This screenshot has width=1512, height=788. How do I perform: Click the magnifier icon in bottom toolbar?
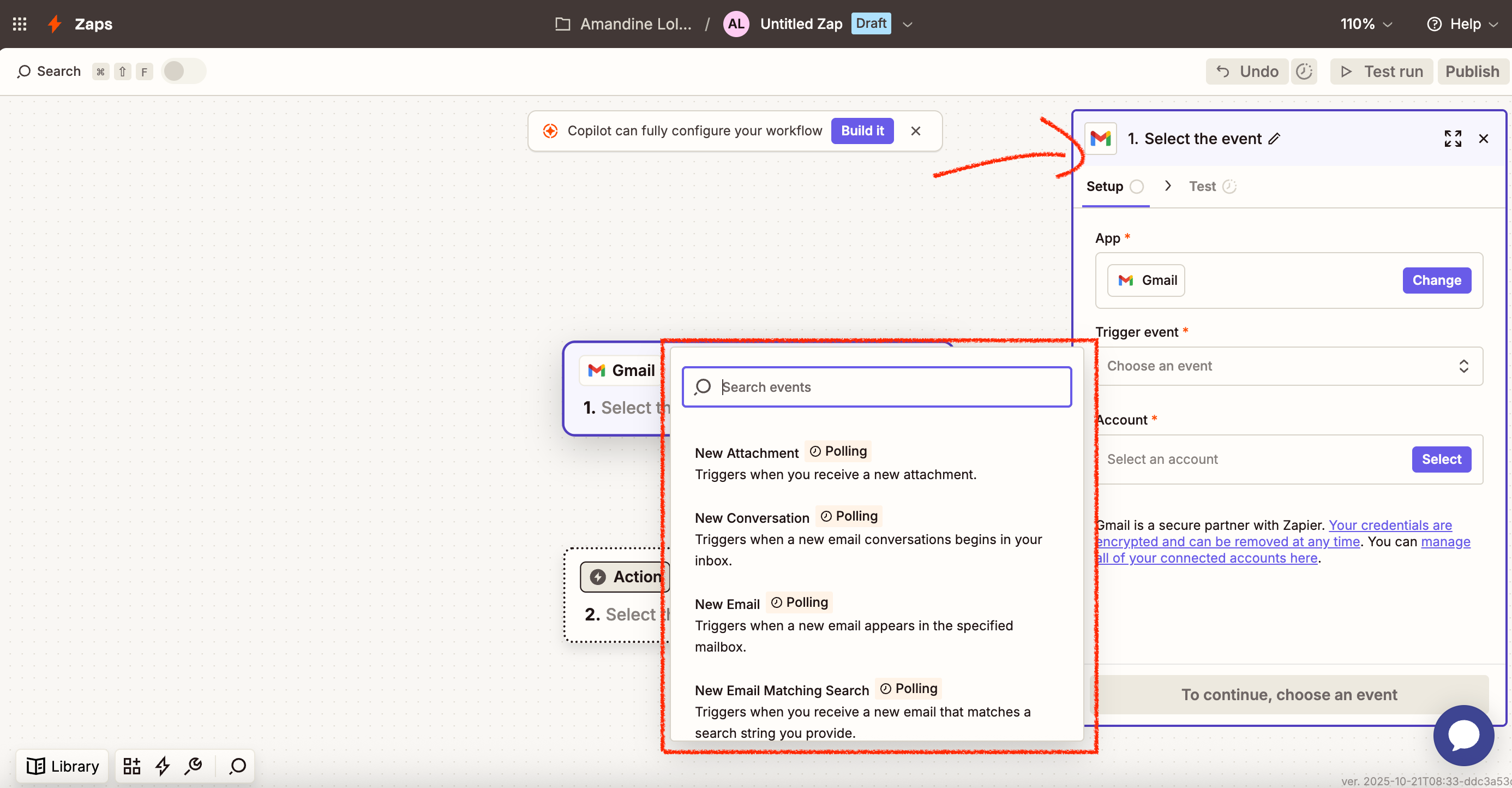click(x=237, y=766)
